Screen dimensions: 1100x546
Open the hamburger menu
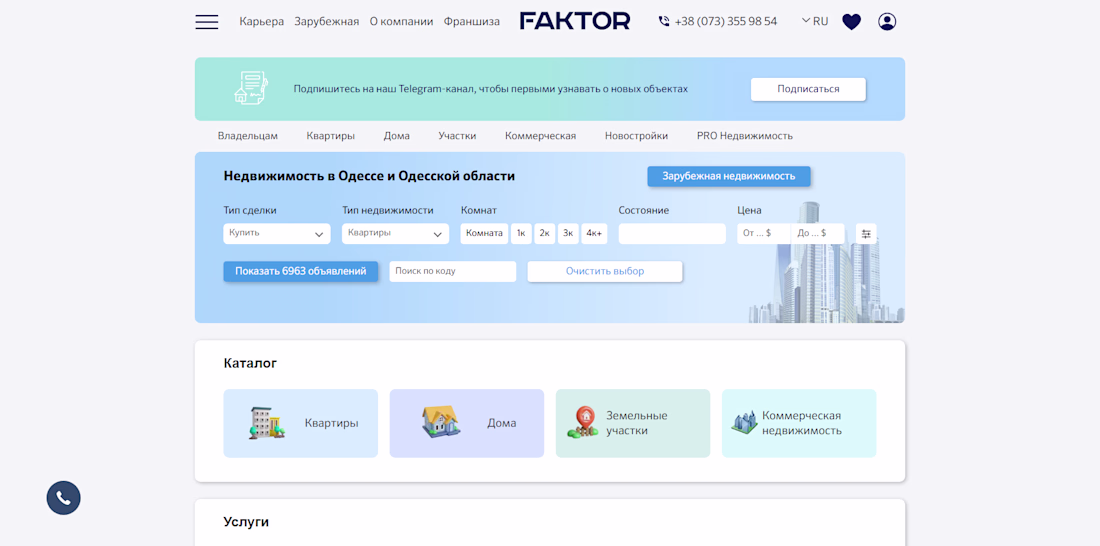(207, 22)
